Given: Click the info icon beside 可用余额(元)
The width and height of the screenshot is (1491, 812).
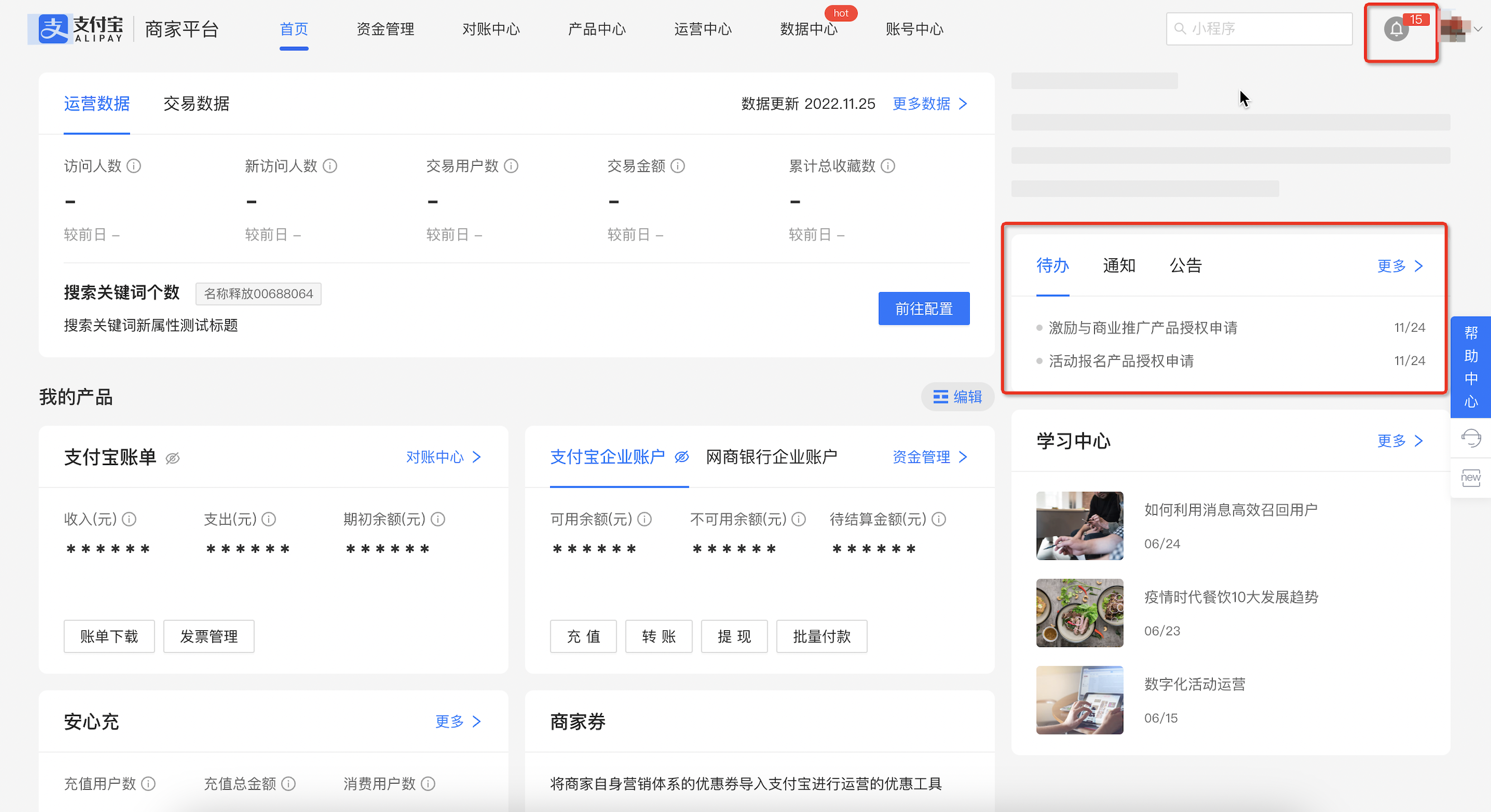Looking at the screenshot, I should (645, 519).
